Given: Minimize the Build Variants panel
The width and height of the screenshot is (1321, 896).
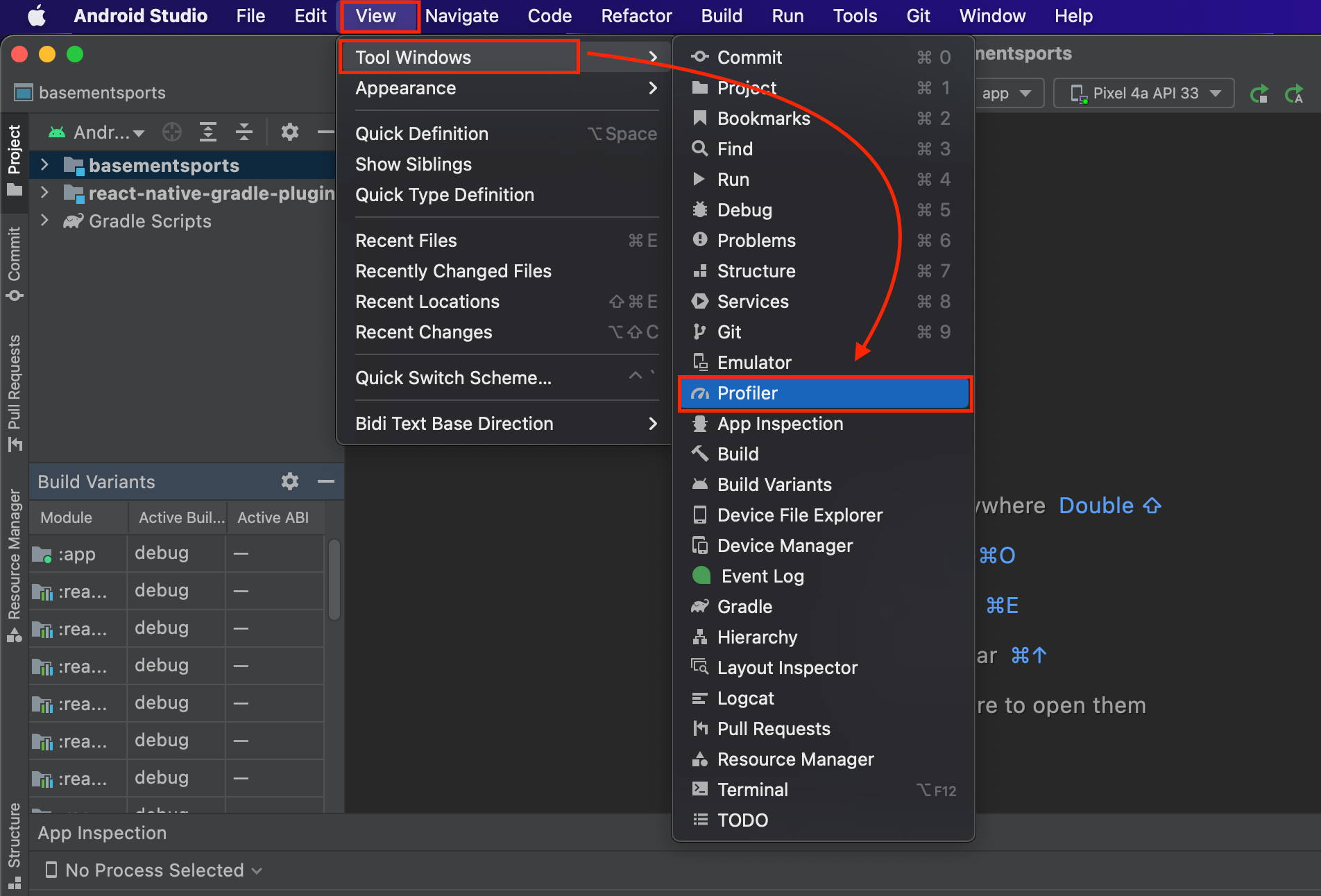Looking at the screenshot, I should (325, 481).
